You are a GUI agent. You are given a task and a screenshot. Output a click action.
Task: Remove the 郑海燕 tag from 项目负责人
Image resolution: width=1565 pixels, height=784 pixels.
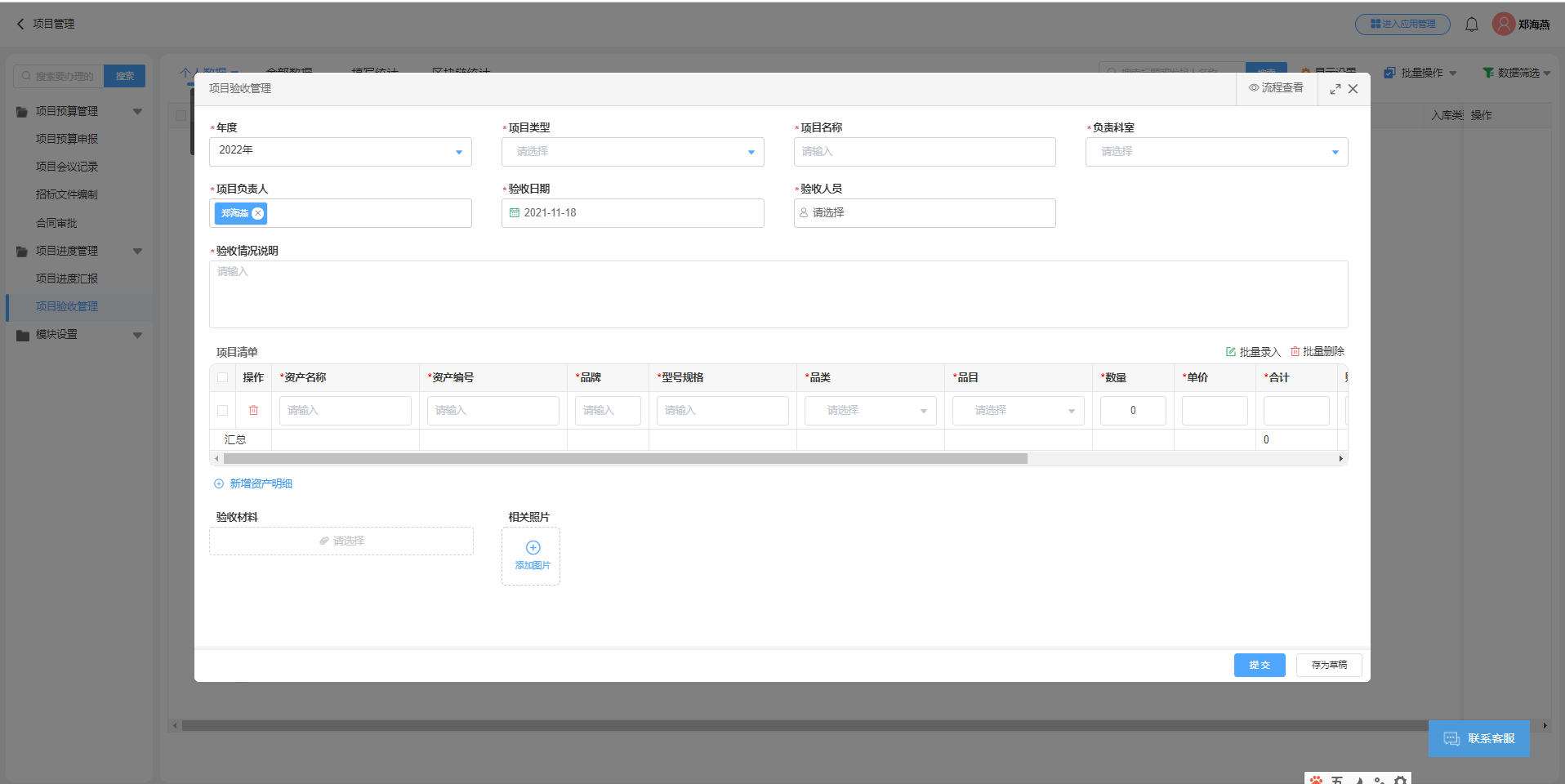(258, 213)
